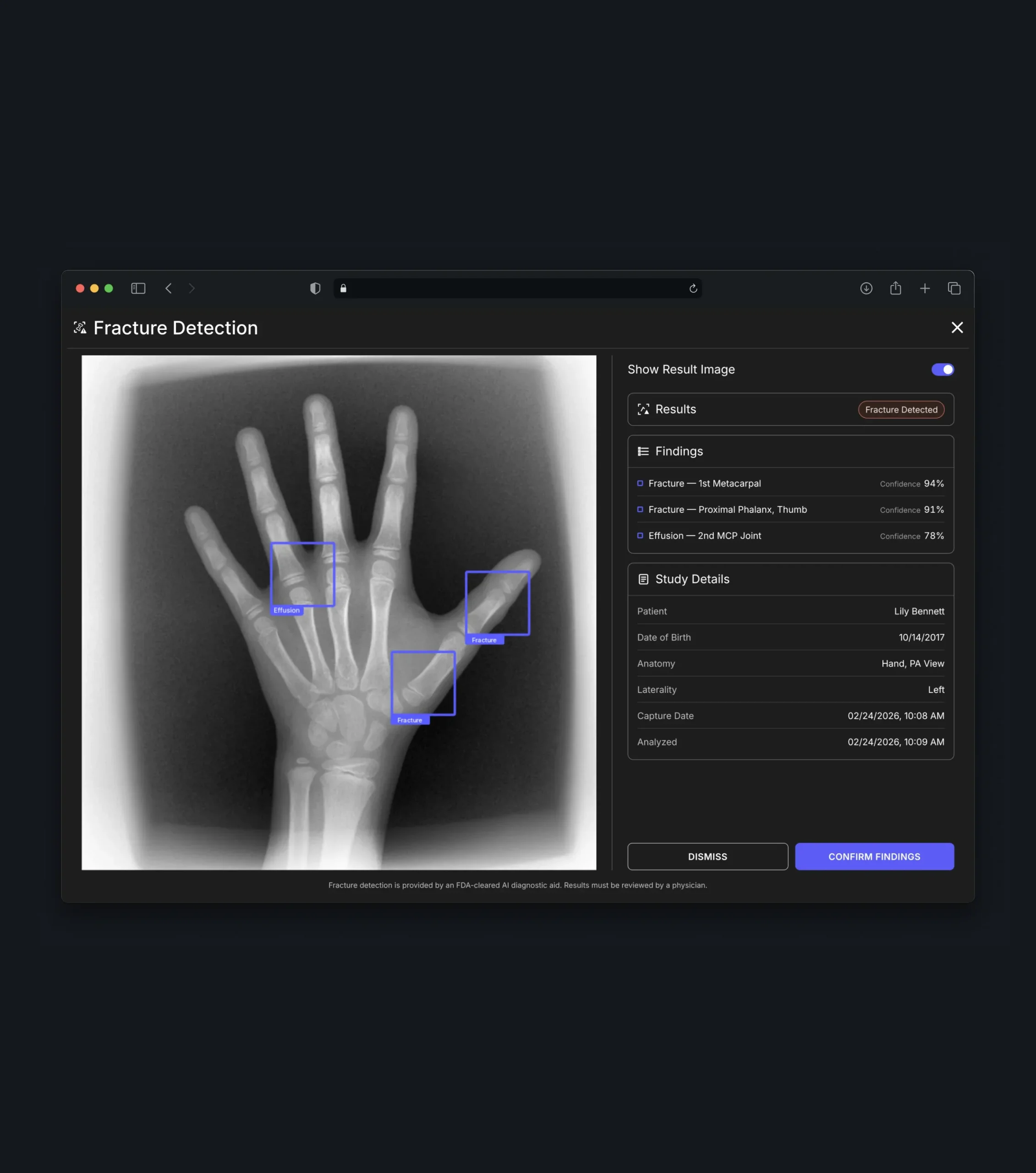This screenshot has height=1173, width=1036.
Task: Close the Fracture Detection dialog
Action: coord(957,327)
